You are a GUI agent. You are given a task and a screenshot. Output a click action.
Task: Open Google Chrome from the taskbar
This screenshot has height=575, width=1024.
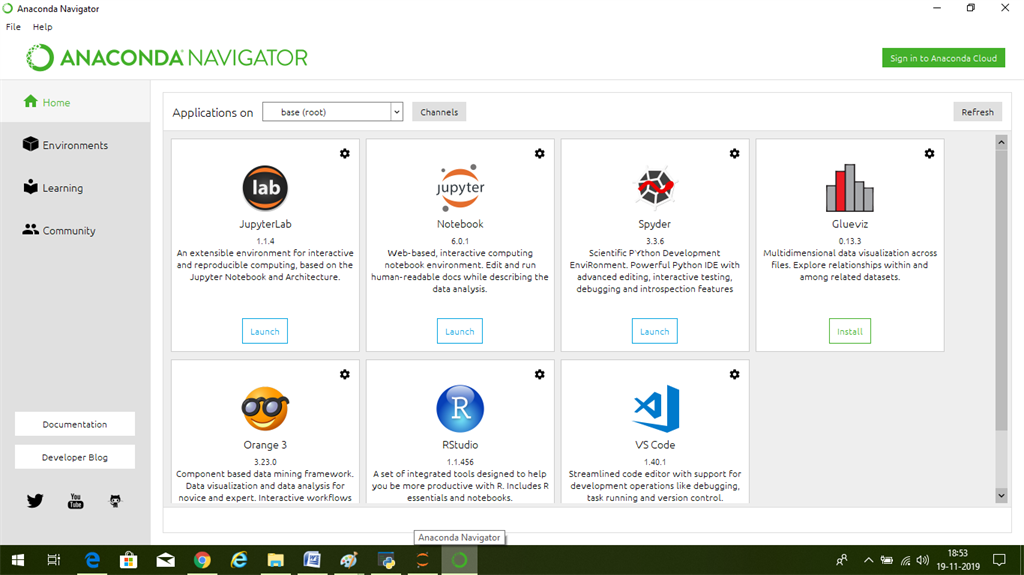pos(202,560)
